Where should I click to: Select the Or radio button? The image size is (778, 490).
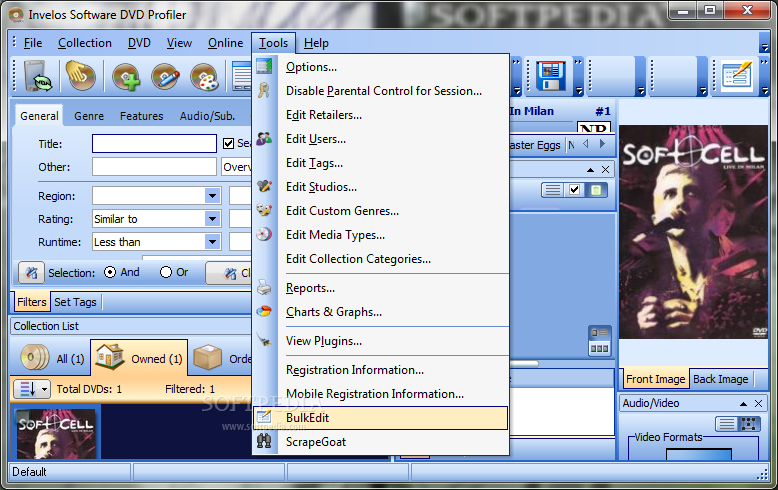(166, 272)
